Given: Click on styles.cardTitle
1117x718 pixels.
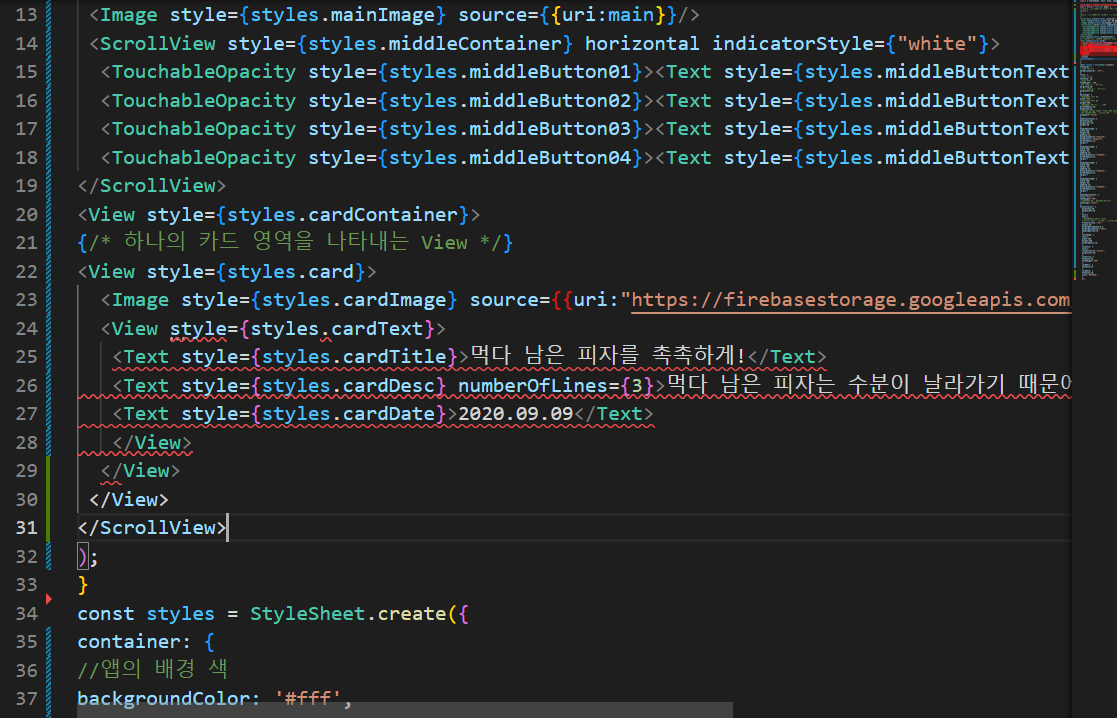Looking at the screenshot, I should (x=354, y=357).
